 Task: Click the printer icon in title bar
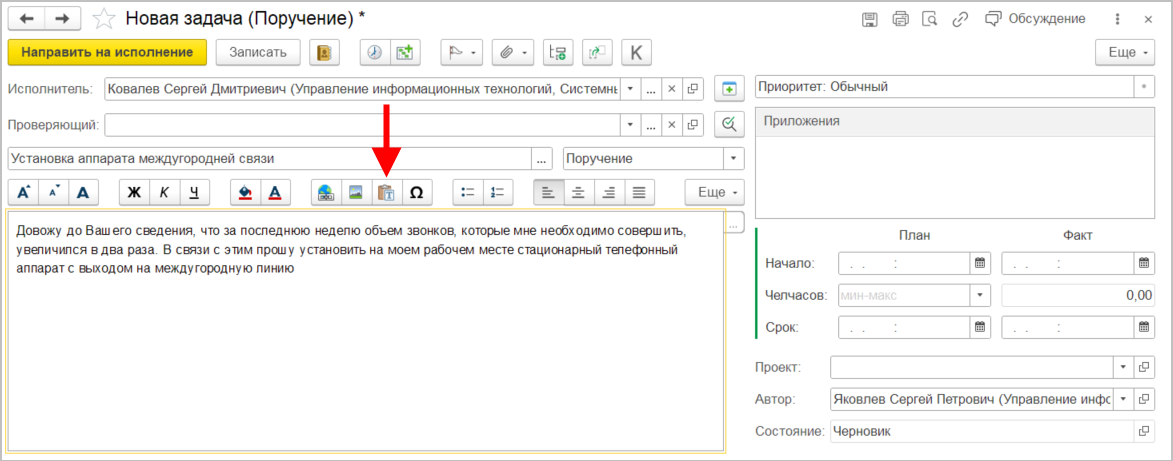point(900,19)
